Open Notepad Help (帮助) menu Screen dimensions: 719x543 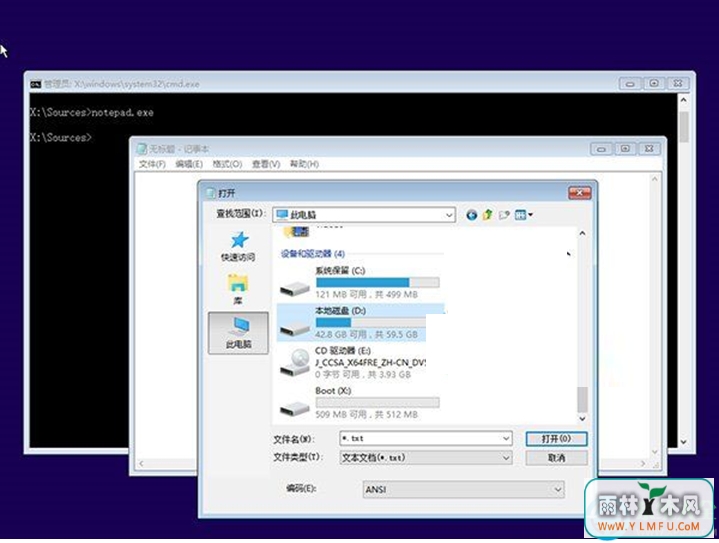click(x=304, y=164)
